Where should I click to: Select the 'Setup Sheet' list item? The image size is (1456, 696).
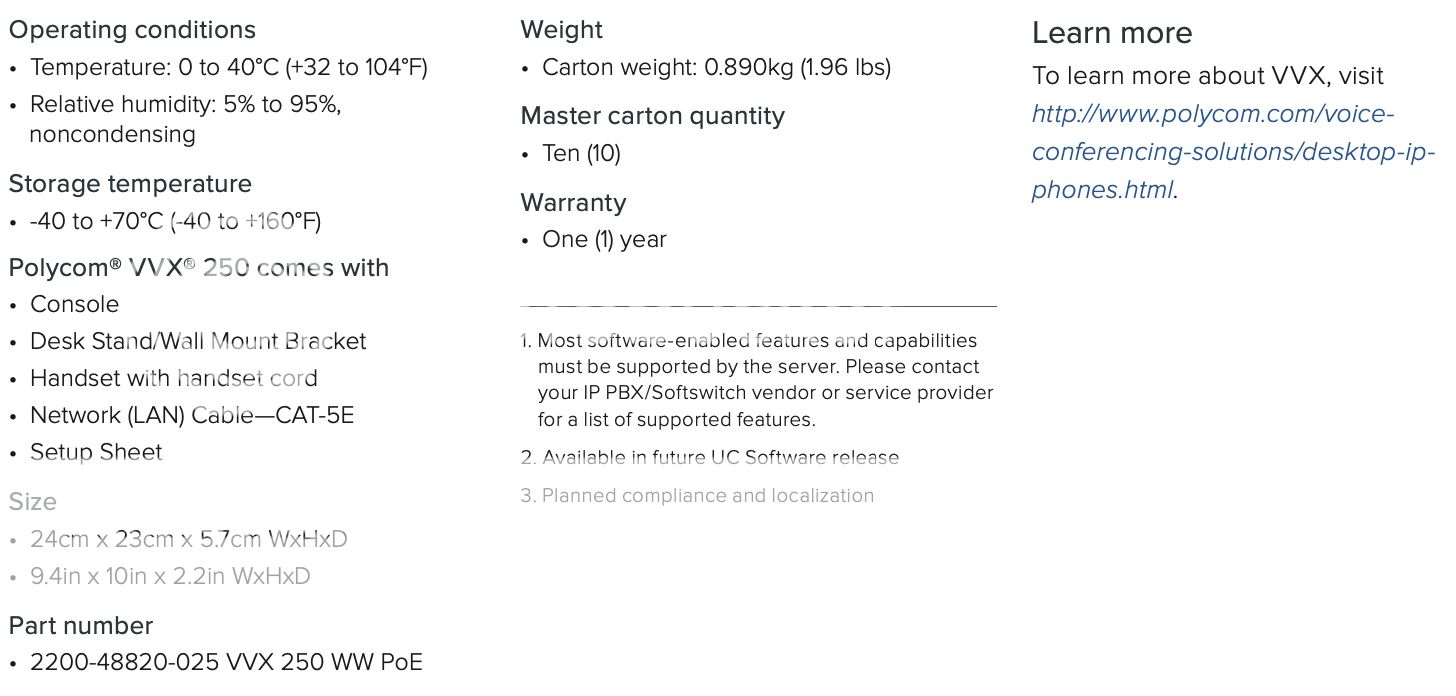point(96,452)
